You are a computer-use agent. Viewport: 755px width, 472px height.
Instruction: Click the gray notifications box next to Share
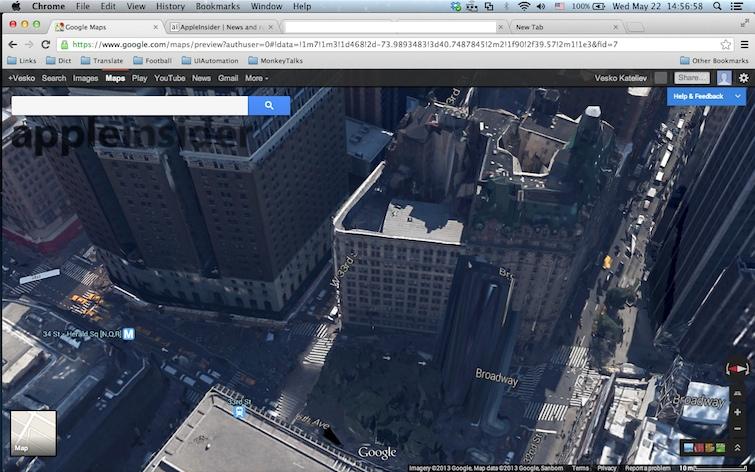click(661, 78)
